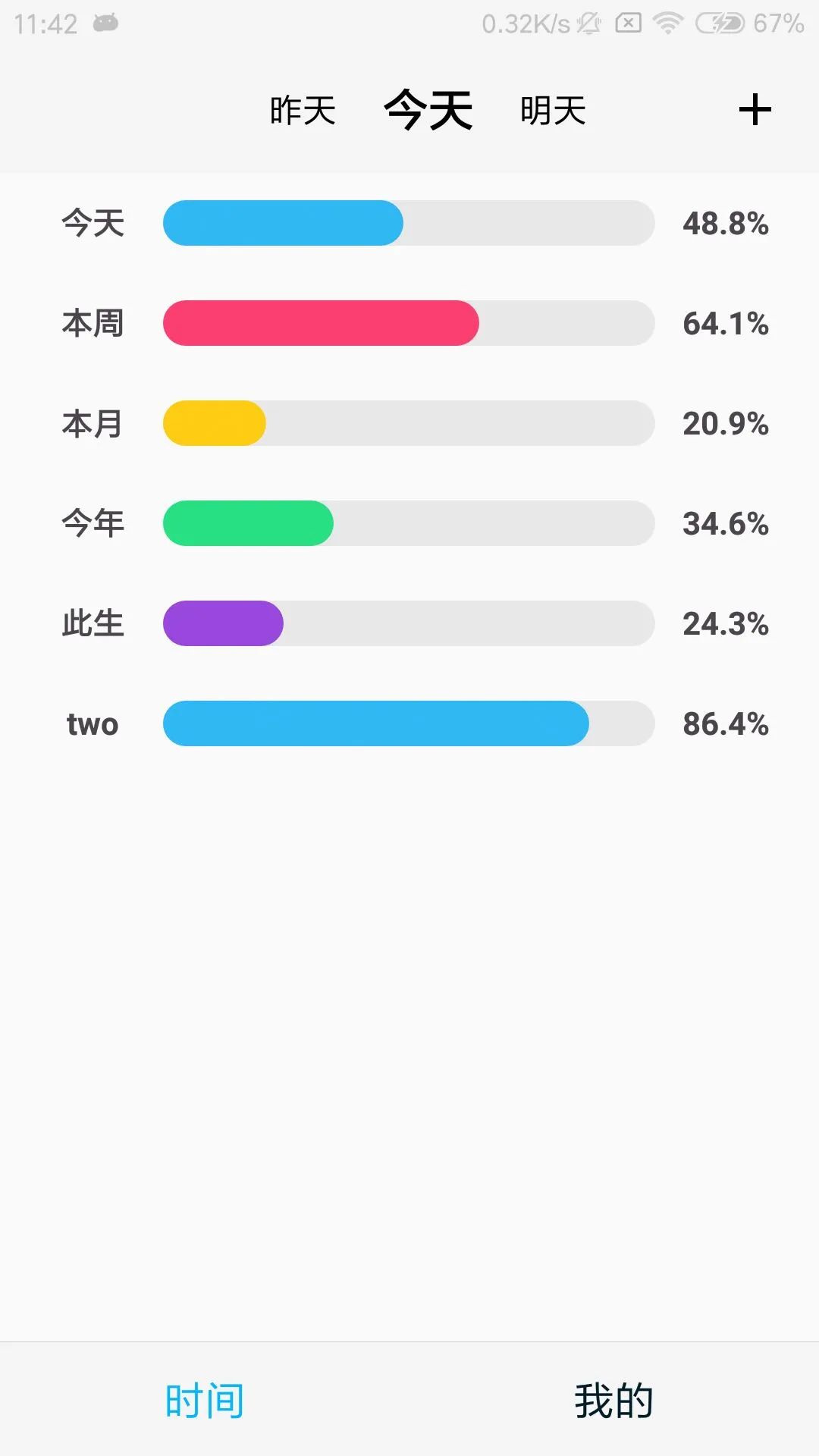
Task: Tap the battery charging status icon
Action: coord(720,24)
